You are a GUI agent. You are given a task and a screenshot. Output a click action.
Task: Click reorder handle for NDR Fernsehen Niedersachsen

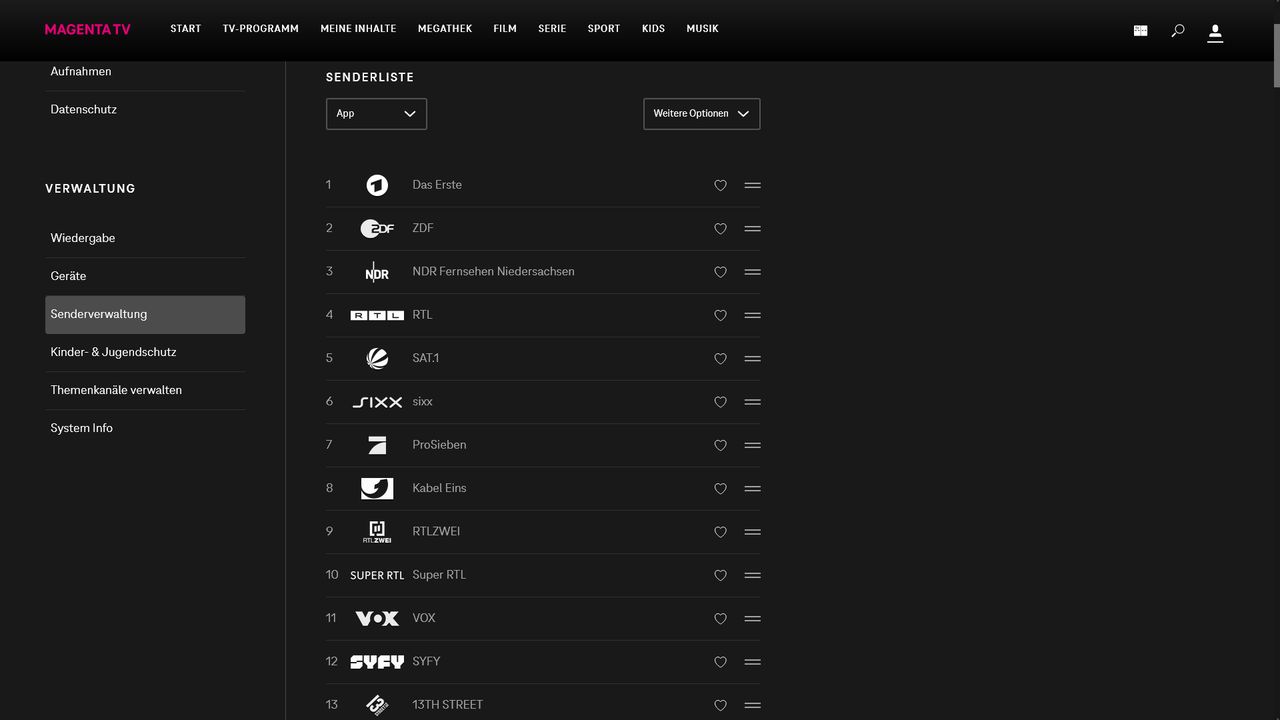pos(753,272)
